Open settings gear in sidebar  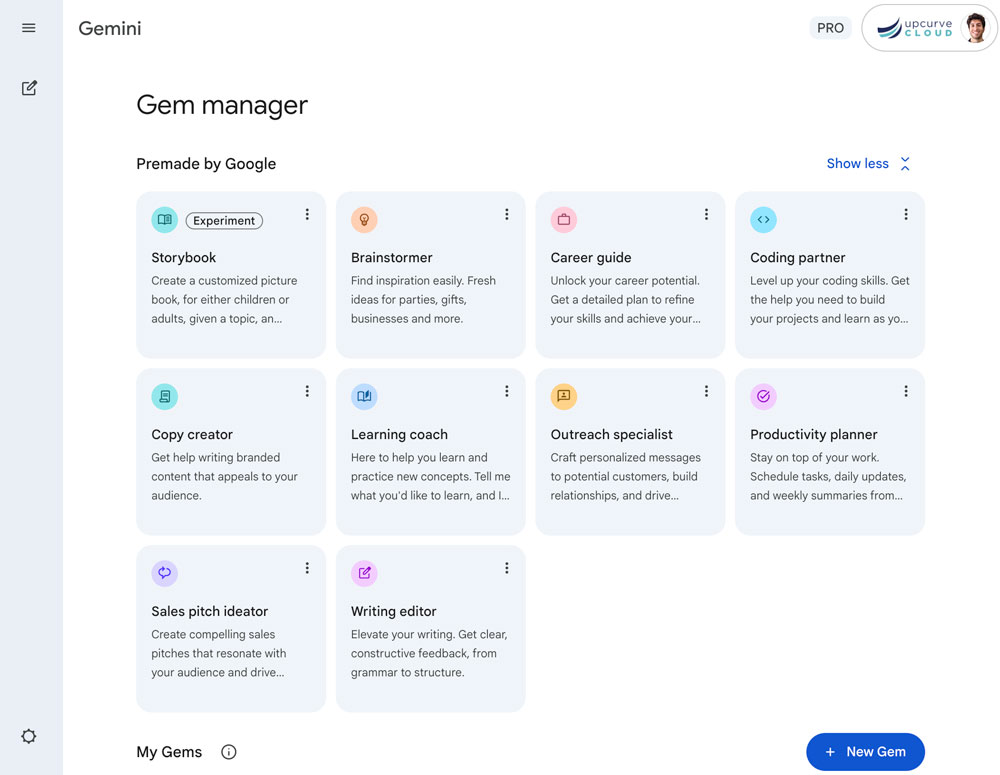29,736
